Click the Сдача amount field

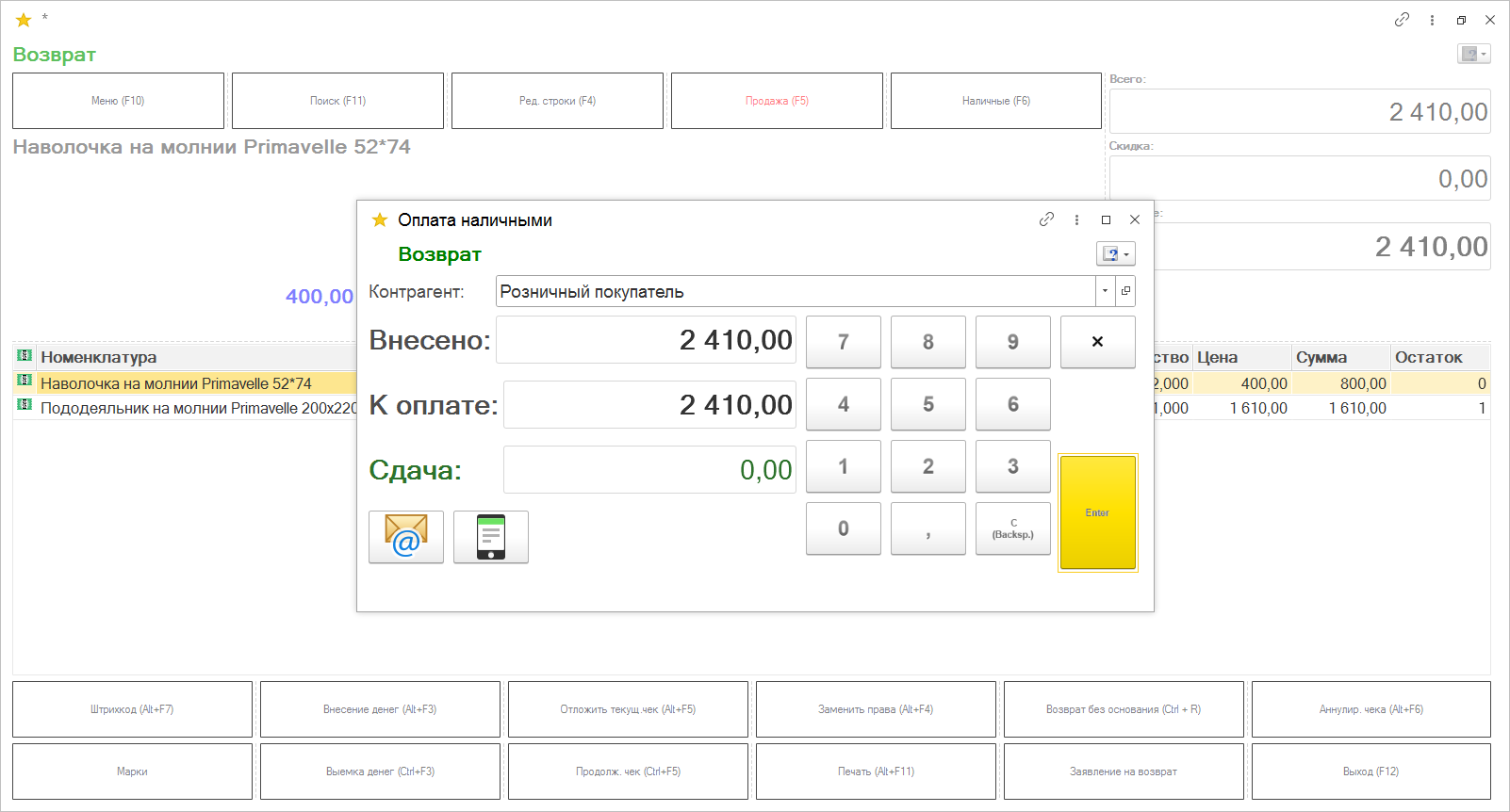(649, 470)
